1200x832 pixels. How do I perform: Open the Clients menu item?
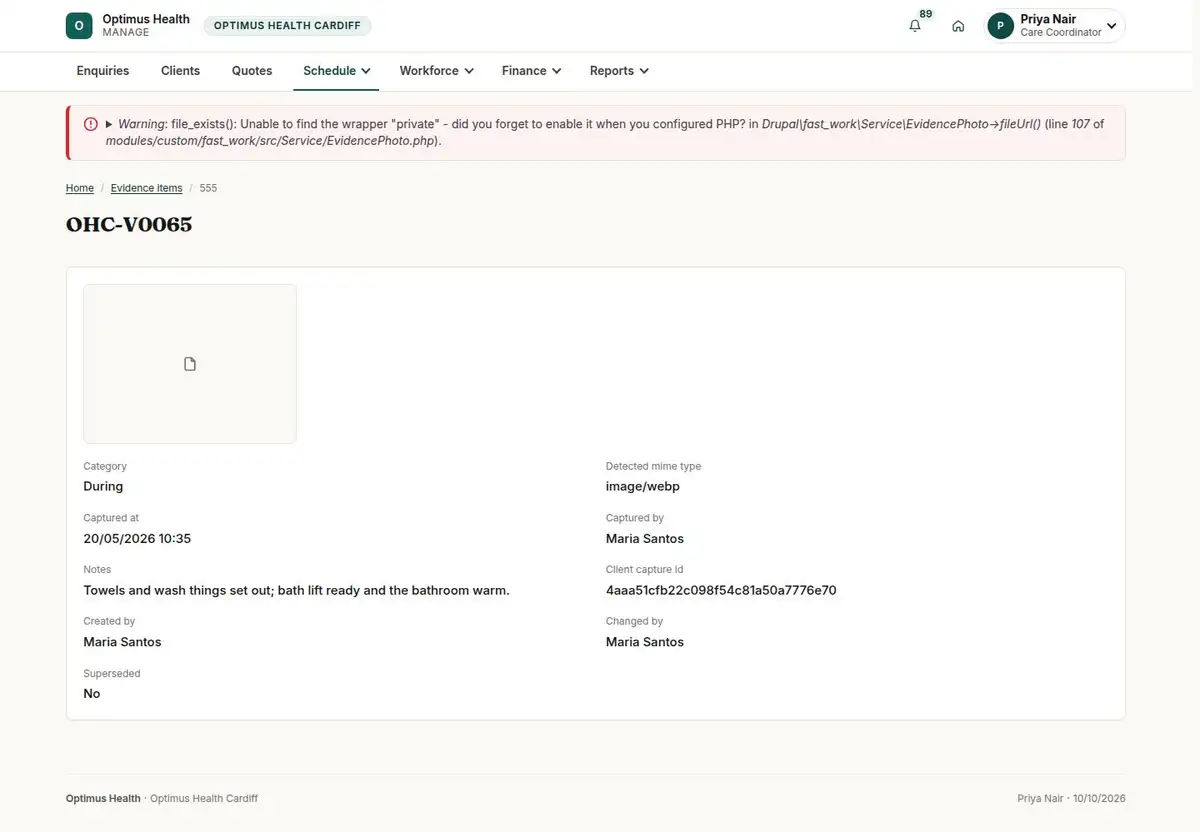[181, 71]
